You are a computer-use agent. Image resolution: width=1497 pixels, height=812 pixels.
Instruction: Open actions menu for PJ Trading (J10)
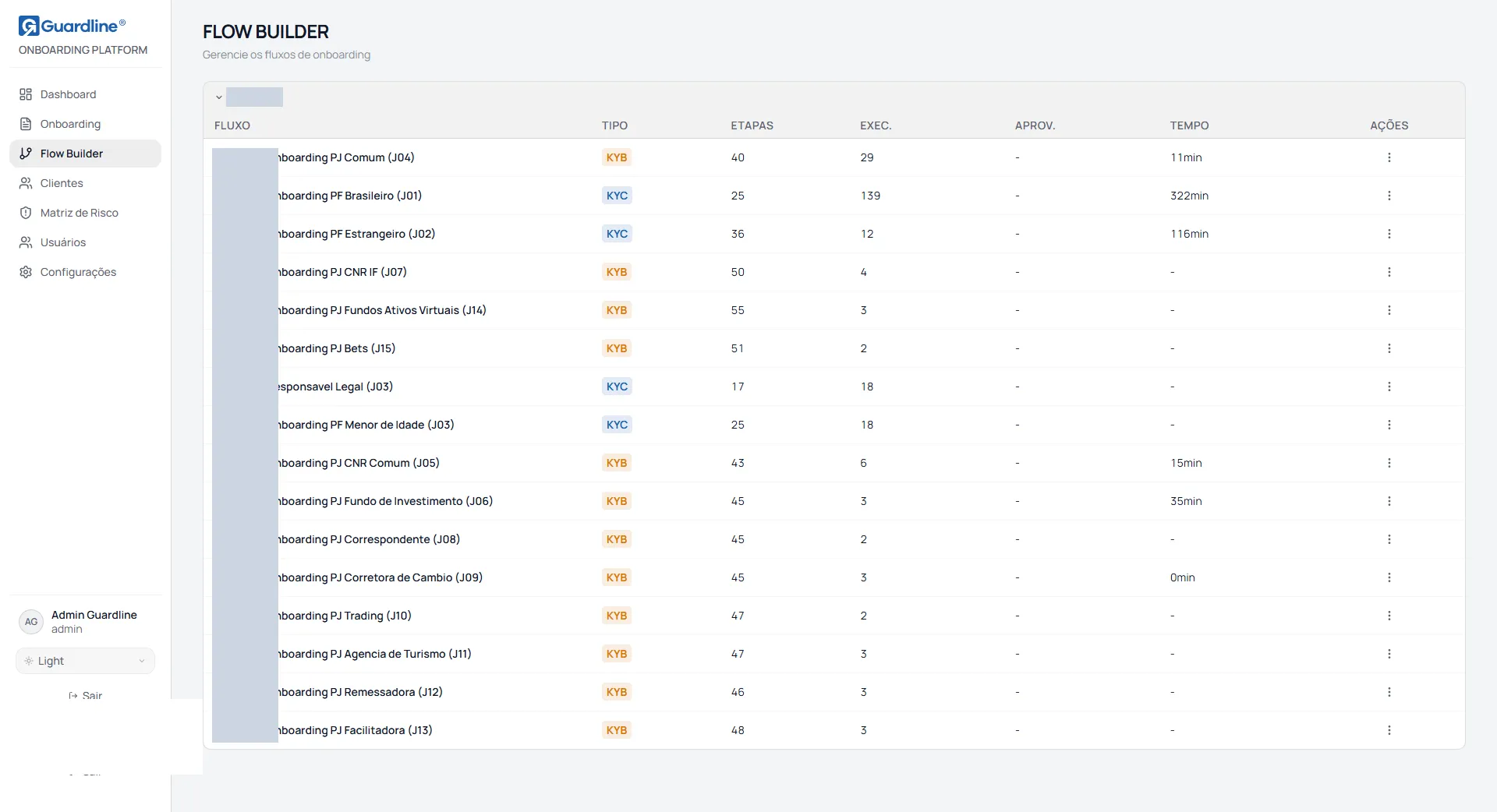pos(1389,616)
